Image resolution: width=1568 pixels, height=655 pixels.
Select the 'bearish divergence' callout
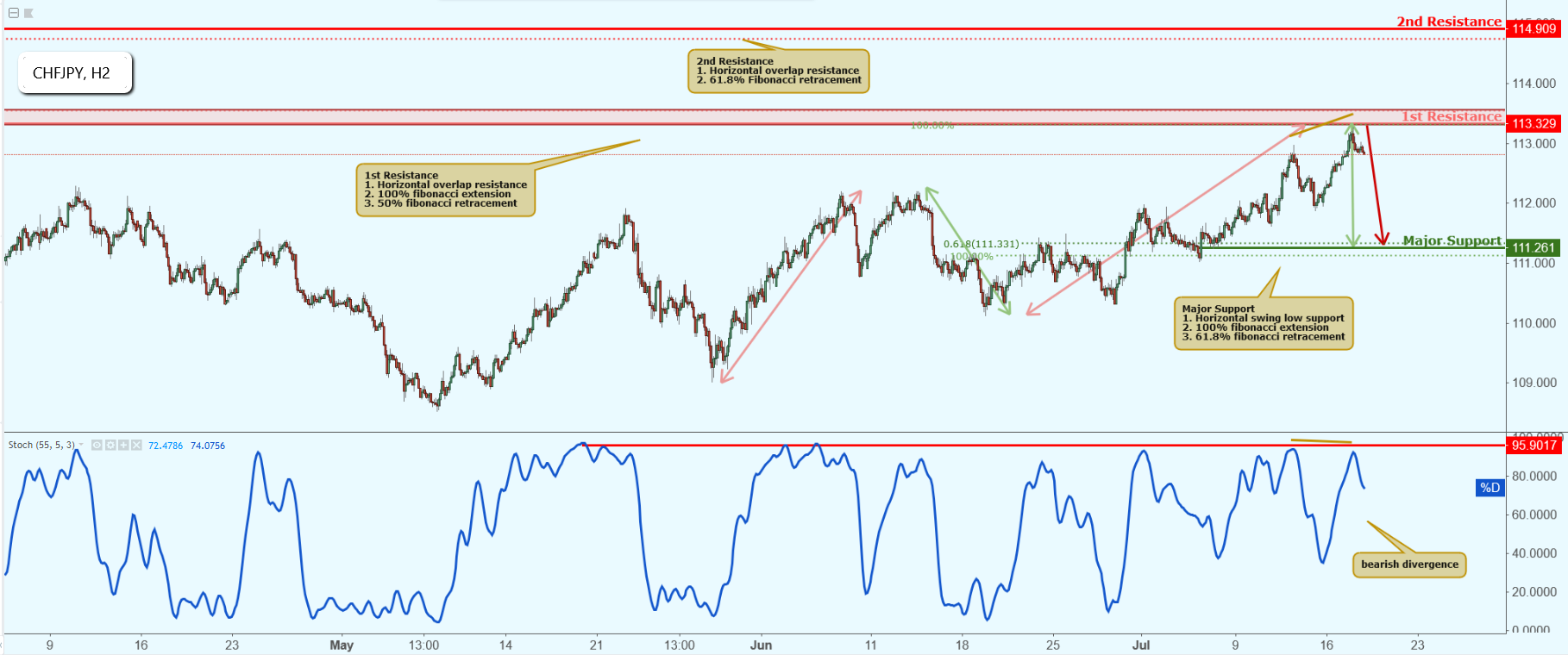(x=1409, y=565)
